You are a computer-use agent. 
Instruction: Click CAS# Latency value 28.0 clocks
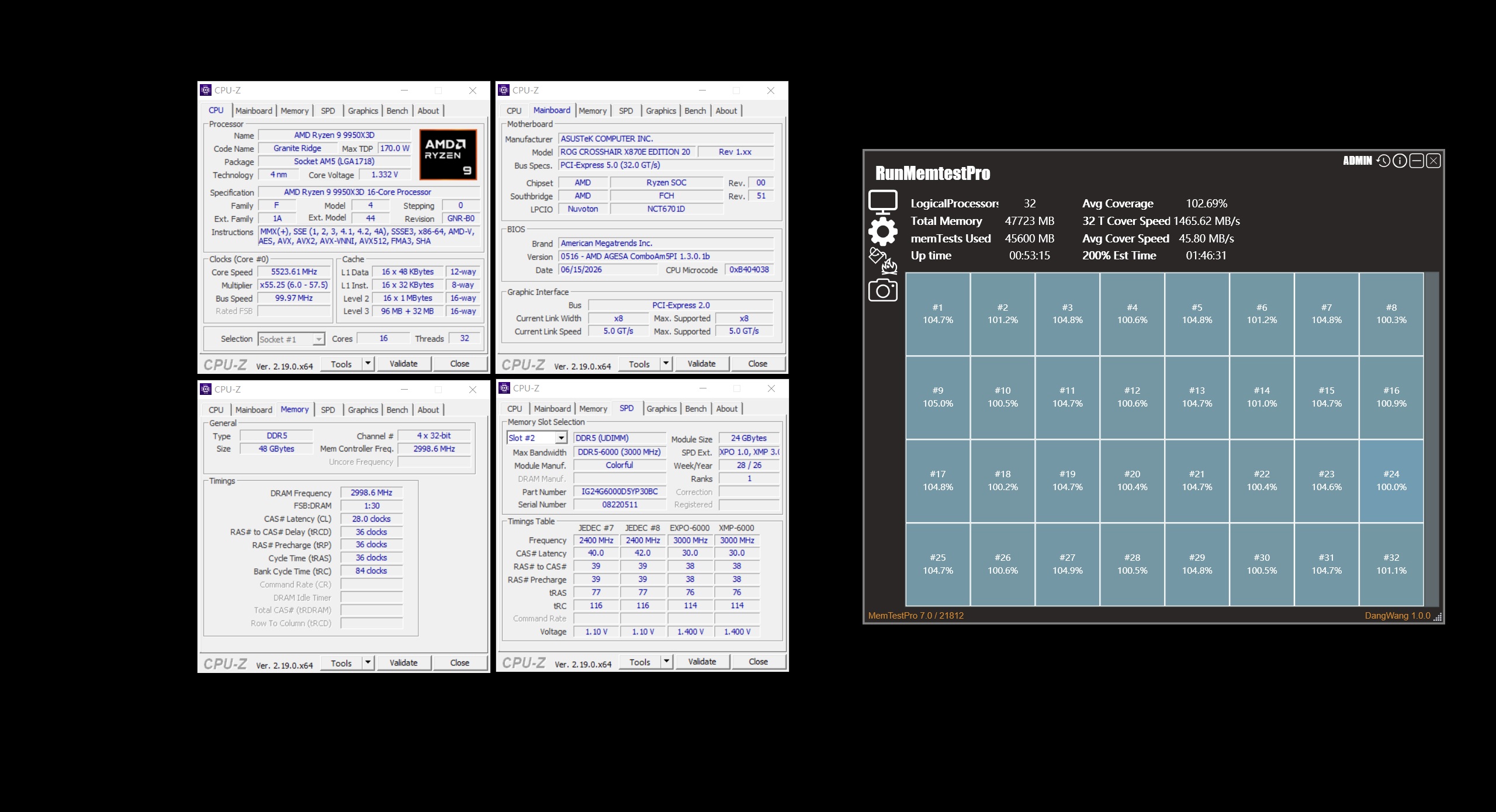click(x=372, y=519)
